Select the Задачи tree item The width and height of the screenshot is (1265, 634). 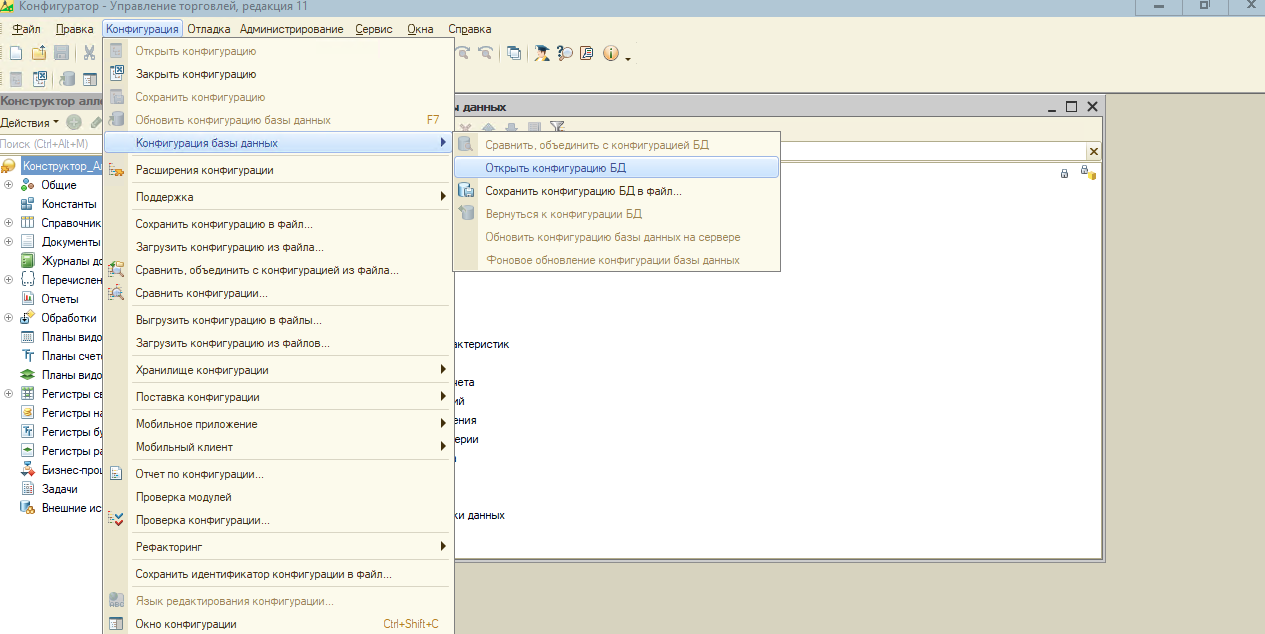coord(60,489)
